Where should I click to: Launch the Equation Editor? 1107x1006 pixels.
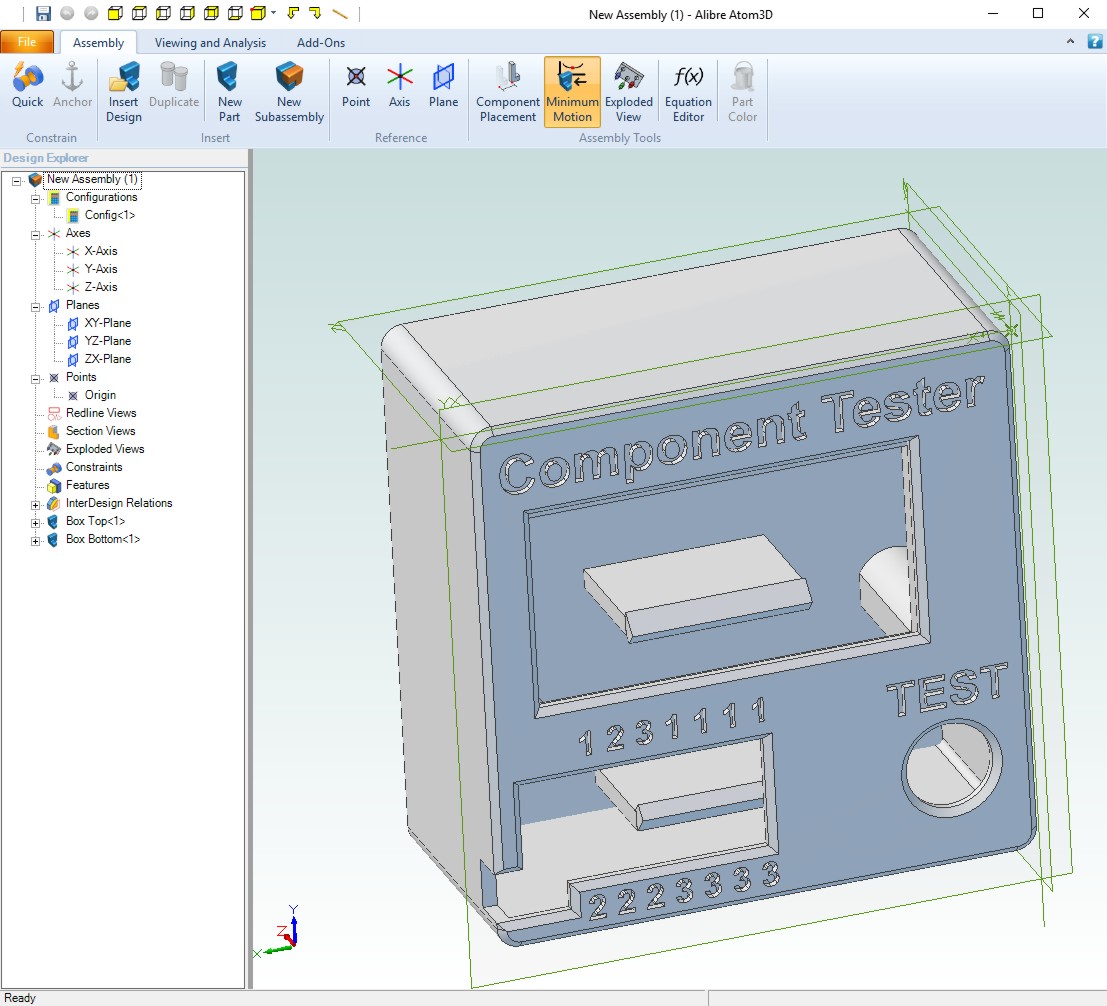[x=688, y=90]
